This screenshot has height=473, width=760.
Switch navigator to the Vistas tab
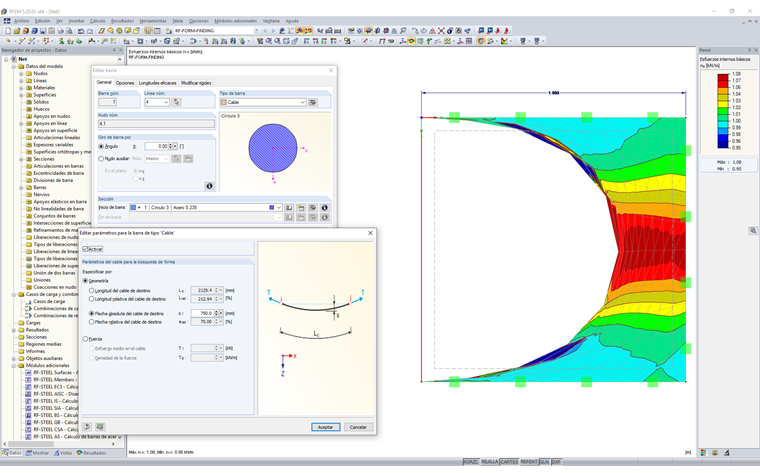click(63, 453)
